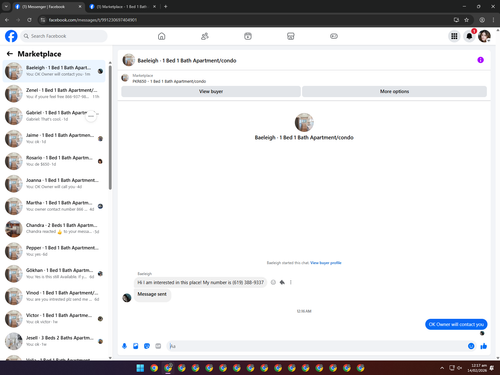Open the Windows Start menu
The image size is (500, 375).
[140, 368]
